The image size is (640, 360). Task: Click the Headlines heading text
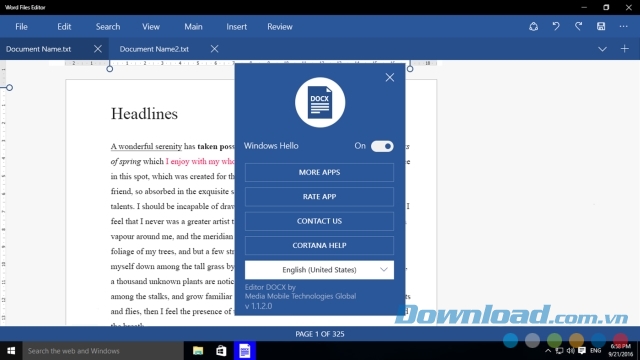pos(144,114)
